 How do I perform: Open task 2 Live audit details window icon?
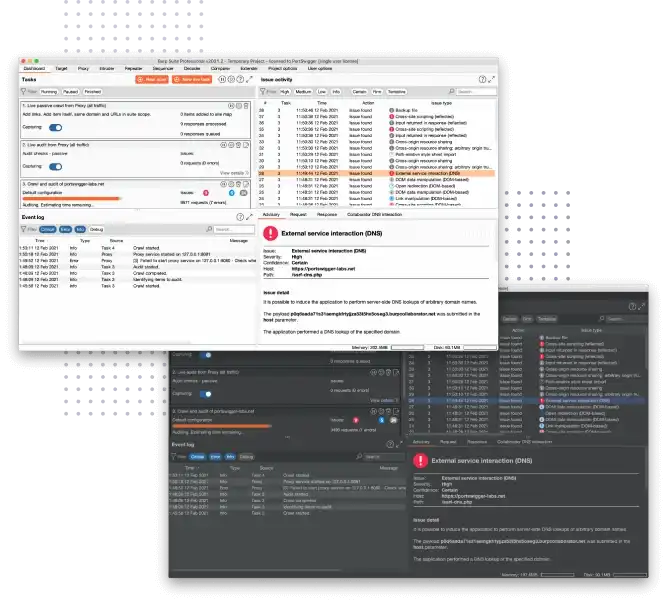[246, 145]
